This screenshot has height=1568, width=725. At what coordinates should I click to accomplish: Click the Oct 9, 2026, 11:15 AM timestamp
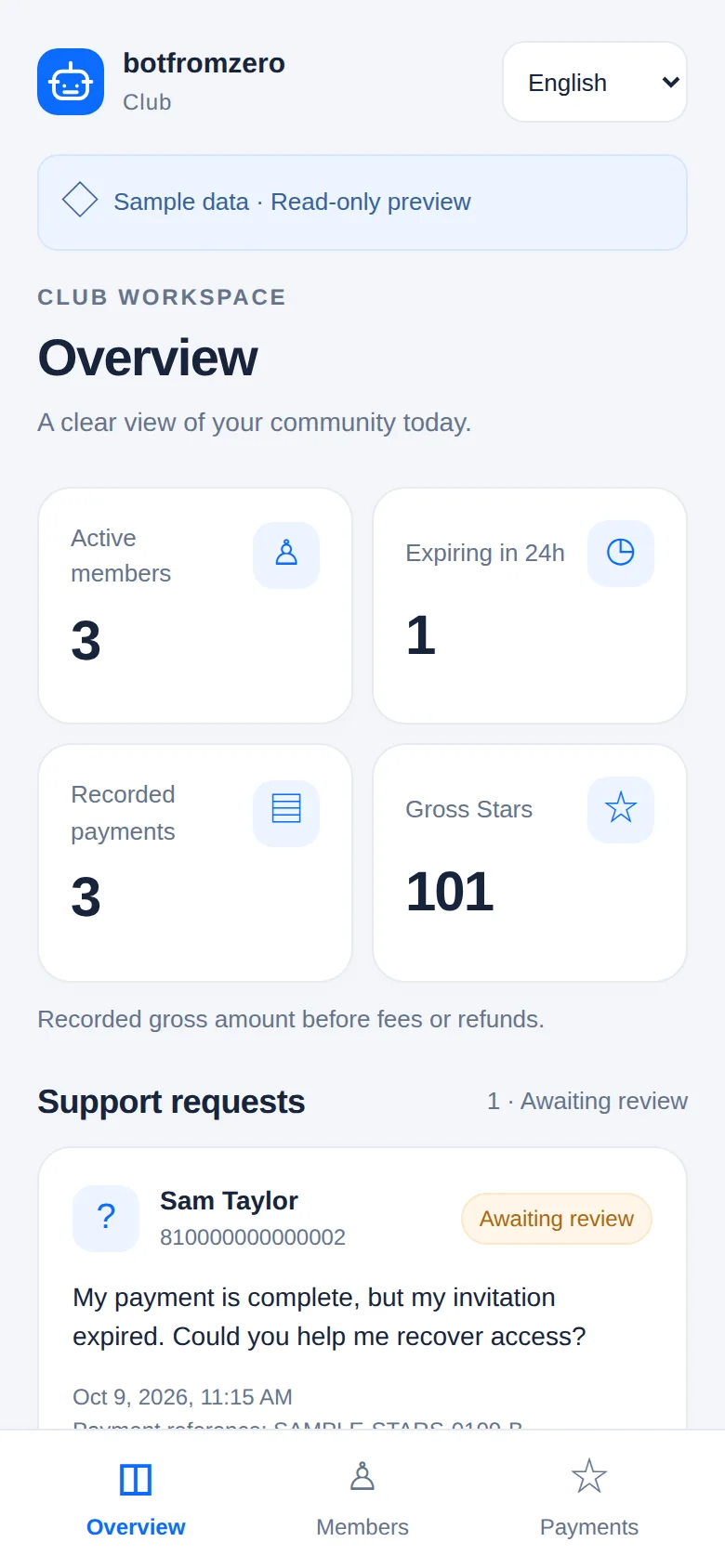(x=182, y=1397)
